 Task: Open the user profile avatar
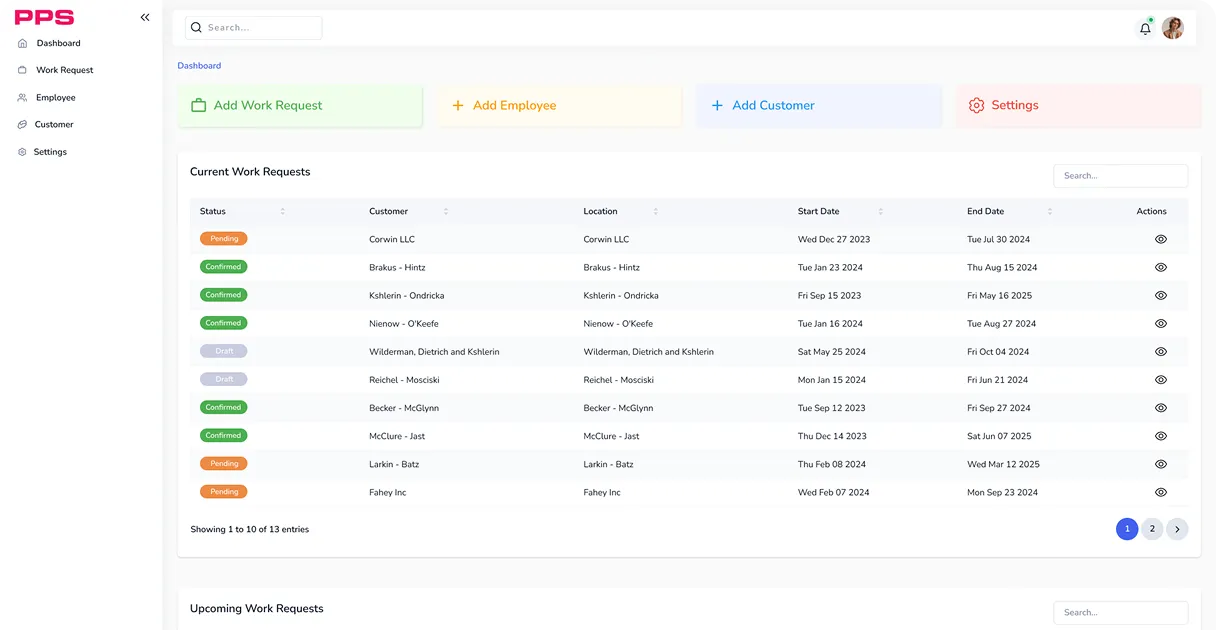[1173, 28]
